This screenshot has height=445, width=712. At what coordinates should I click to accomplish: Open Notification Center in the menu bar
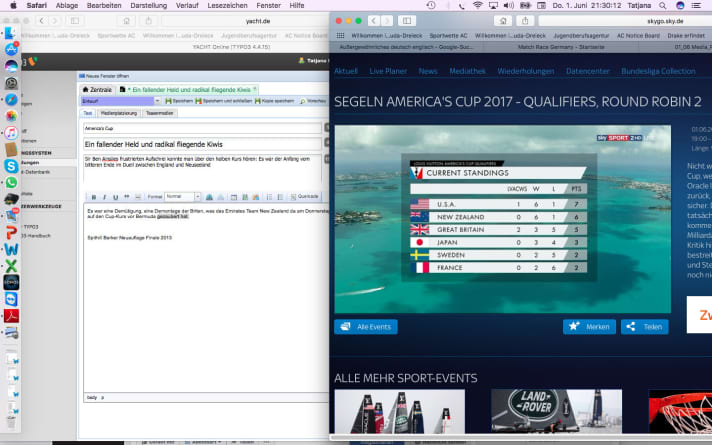pos(696,5)
